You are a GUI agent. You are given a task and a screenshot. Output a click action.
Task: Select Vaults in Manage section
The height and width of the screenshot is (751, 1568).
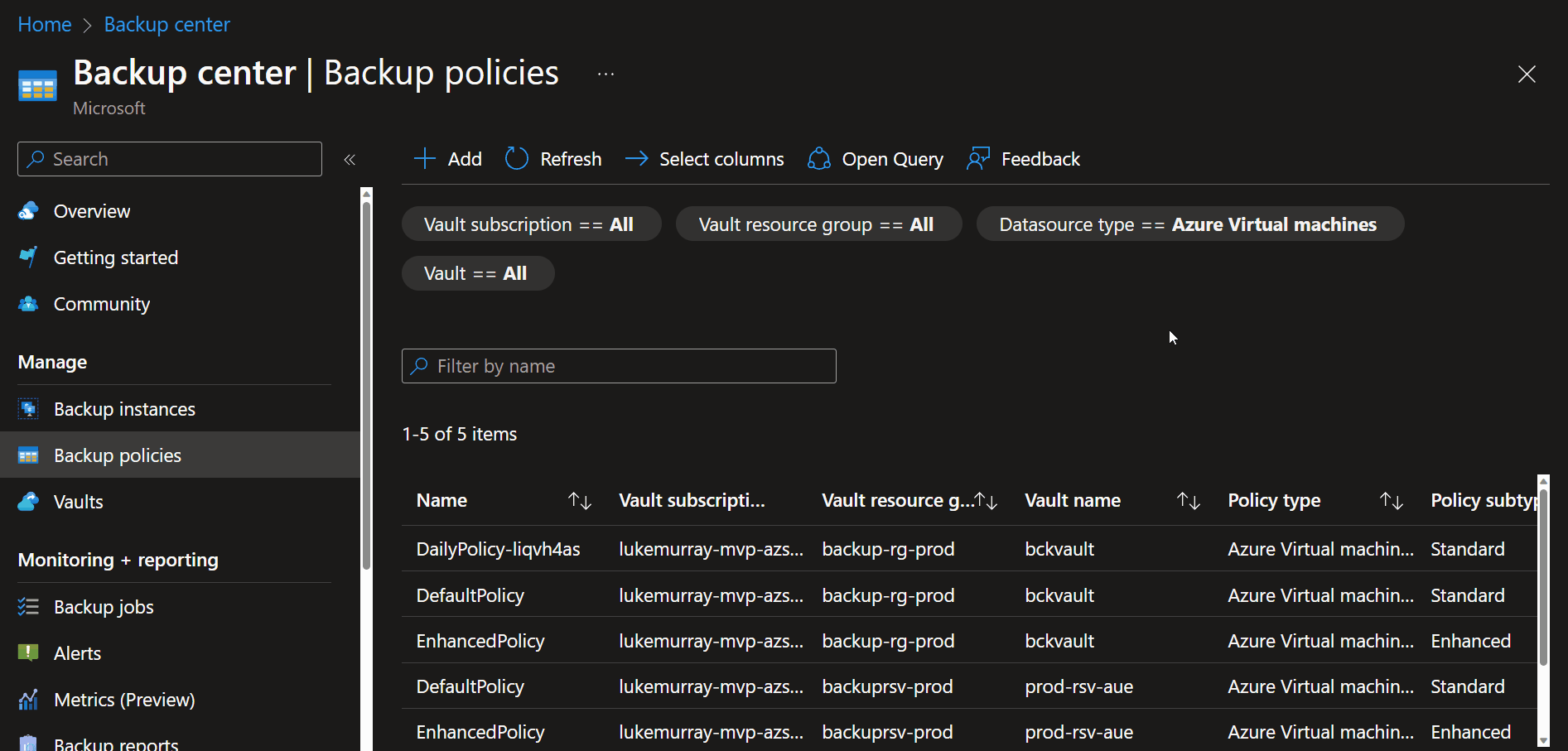(79, 502)
